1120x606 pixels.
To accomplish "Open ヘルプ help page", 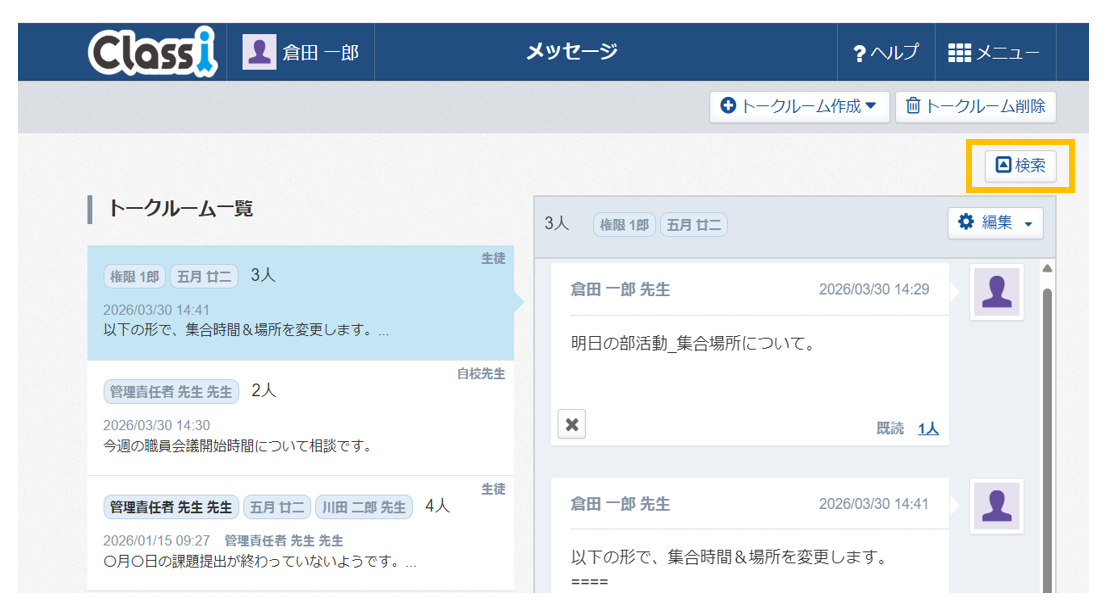I will (886, 52).
